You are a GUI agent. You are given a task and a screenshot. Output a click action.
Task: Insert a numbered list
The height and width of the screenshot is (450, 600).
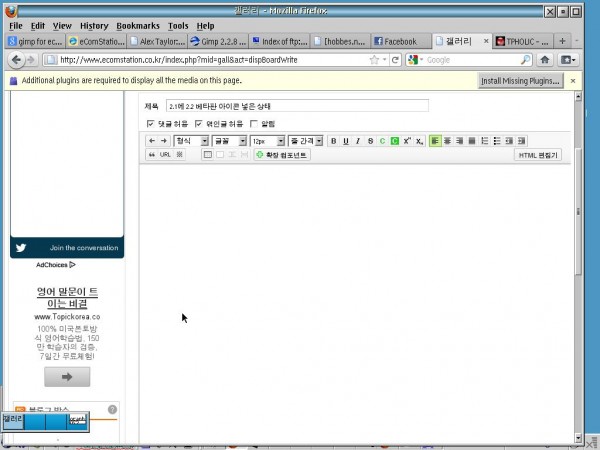tap(484, 141)
